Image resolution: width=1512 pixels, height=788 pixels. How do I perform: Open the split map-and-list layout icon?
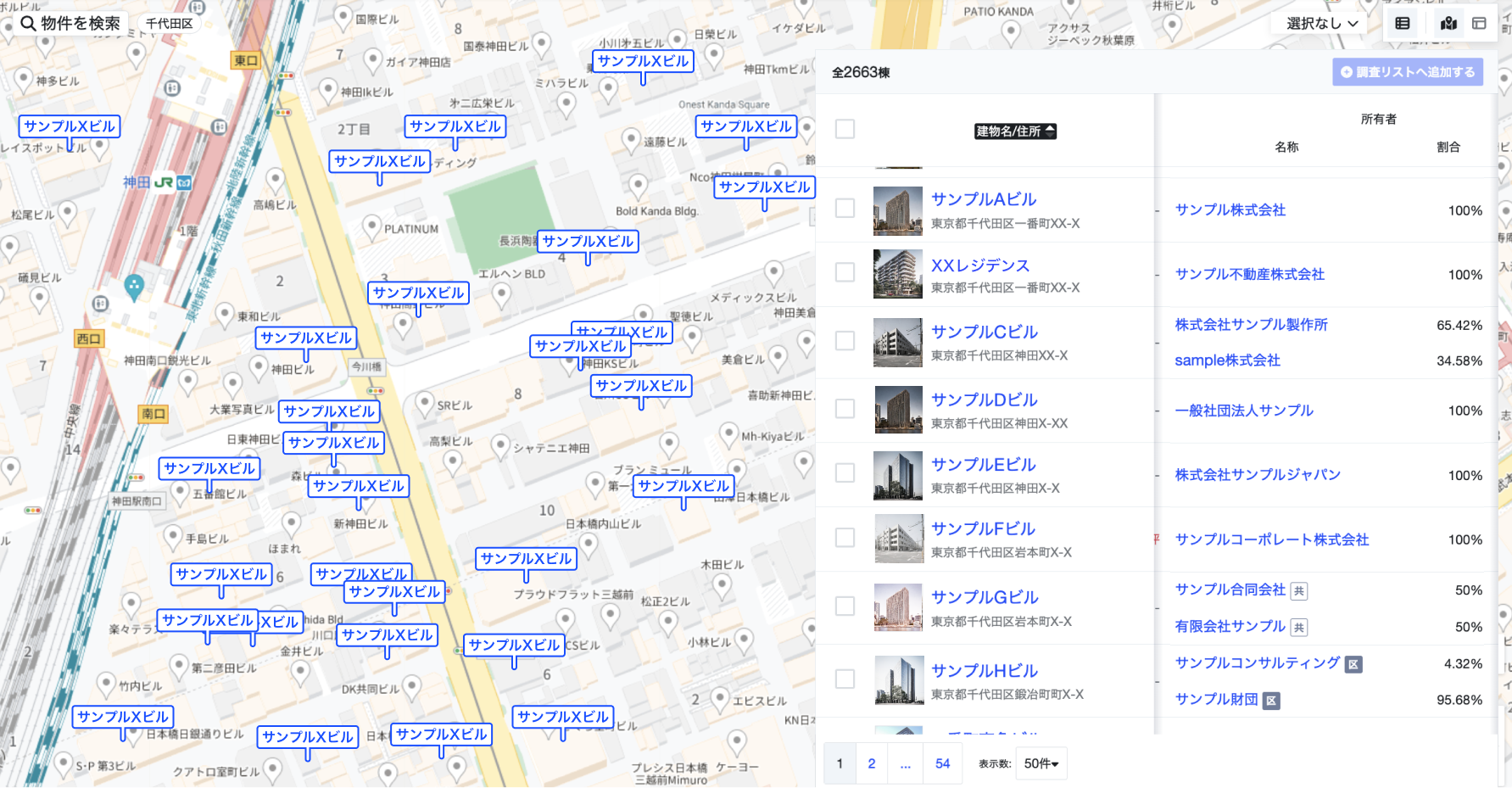(1479, 23)
